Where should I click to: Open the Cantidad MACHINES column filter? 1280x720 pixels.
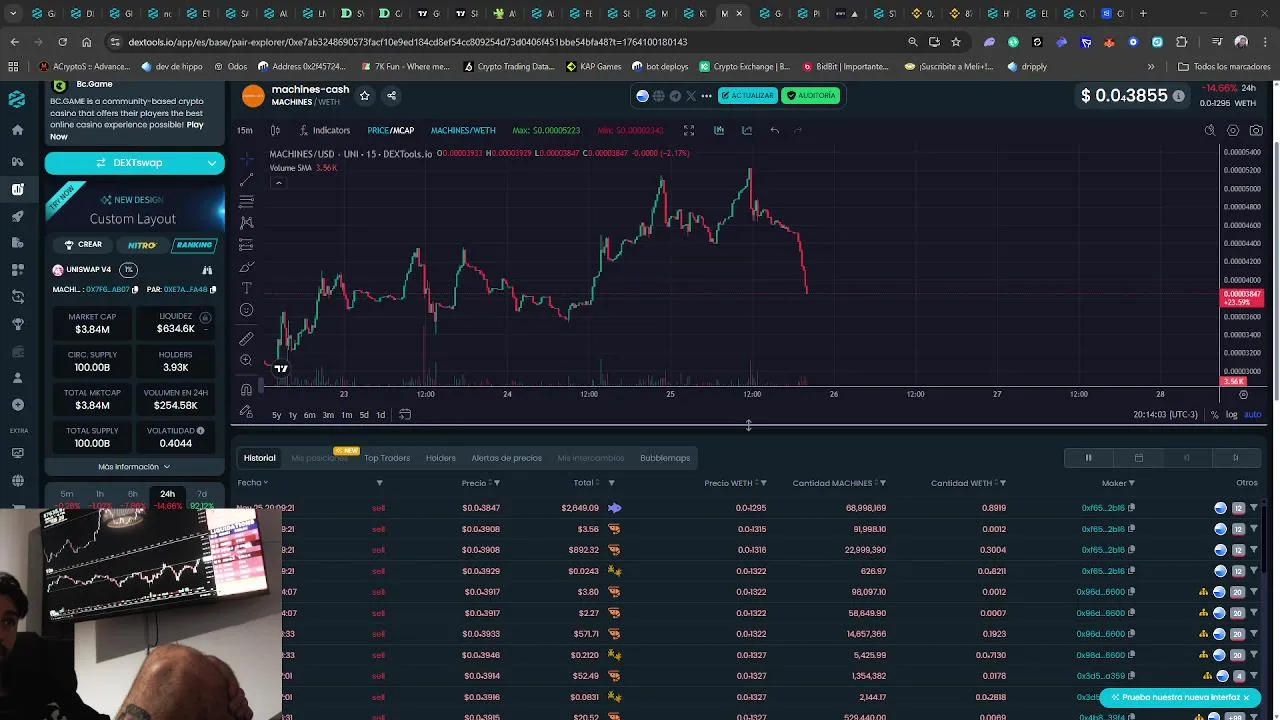tap(884, 483)
